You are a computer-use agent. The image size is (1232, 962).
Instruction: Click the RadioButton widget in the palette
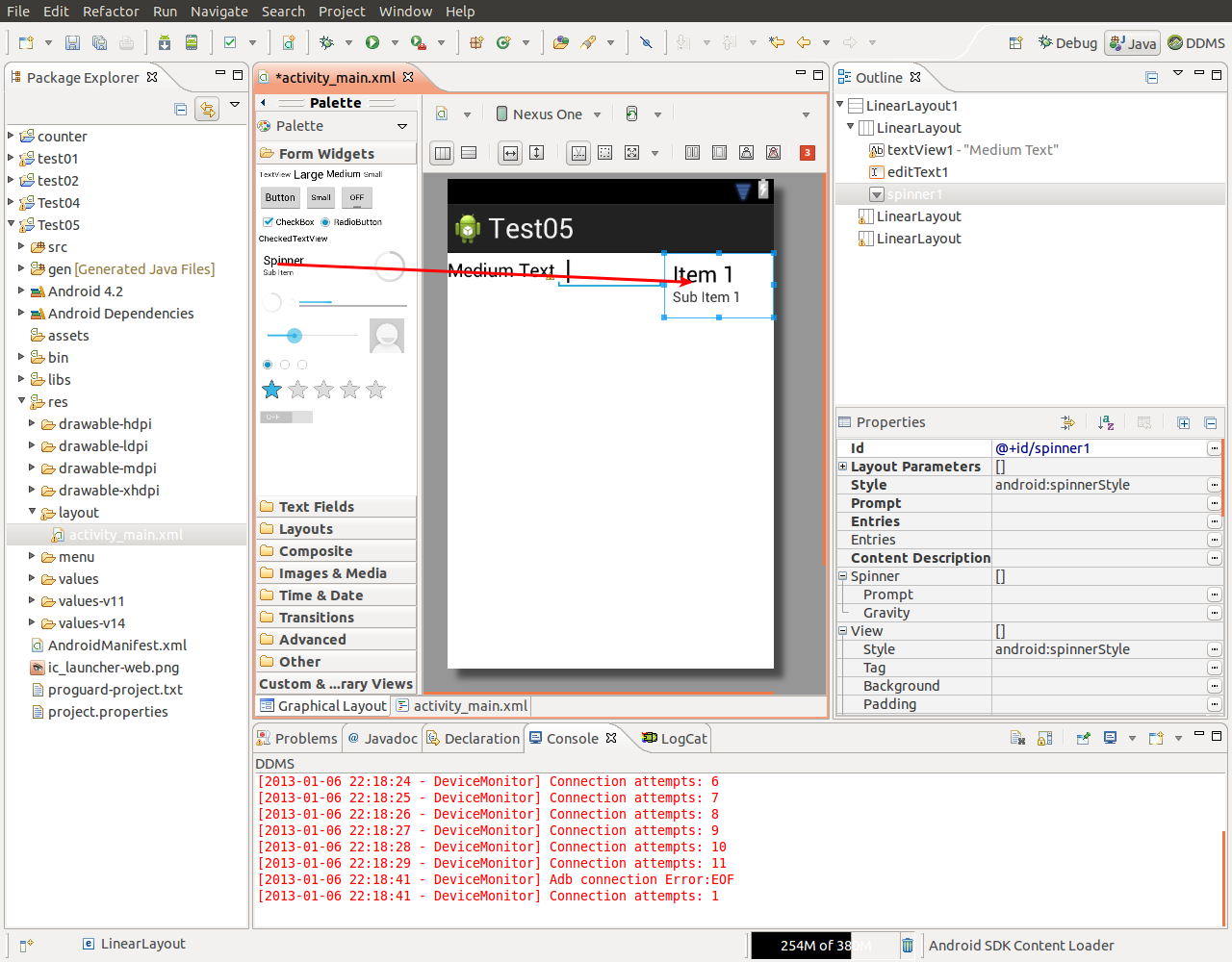click(x=351, y=222)
